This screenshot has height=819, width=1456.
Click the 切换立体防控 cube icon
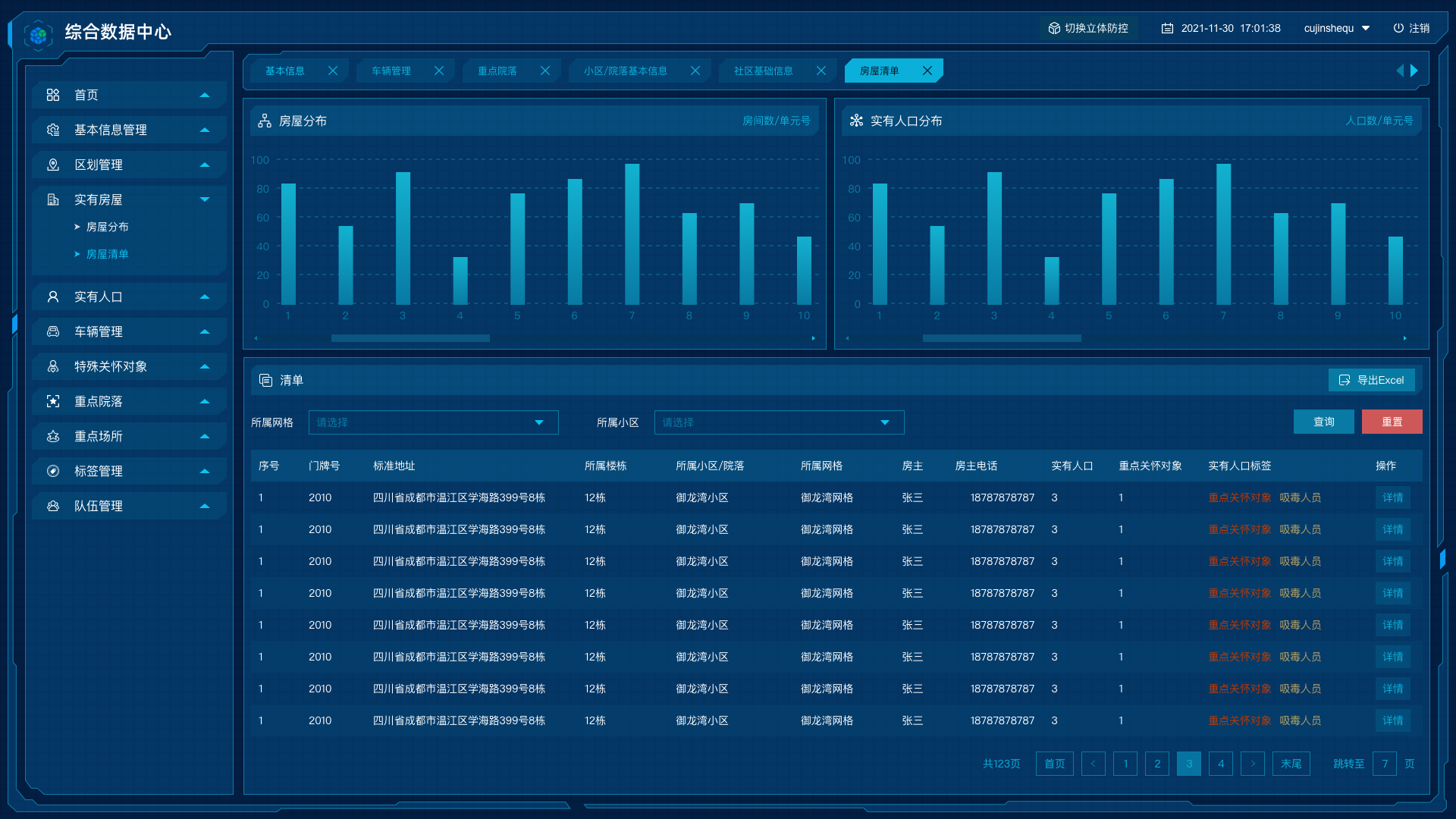tap(1054, 28)
